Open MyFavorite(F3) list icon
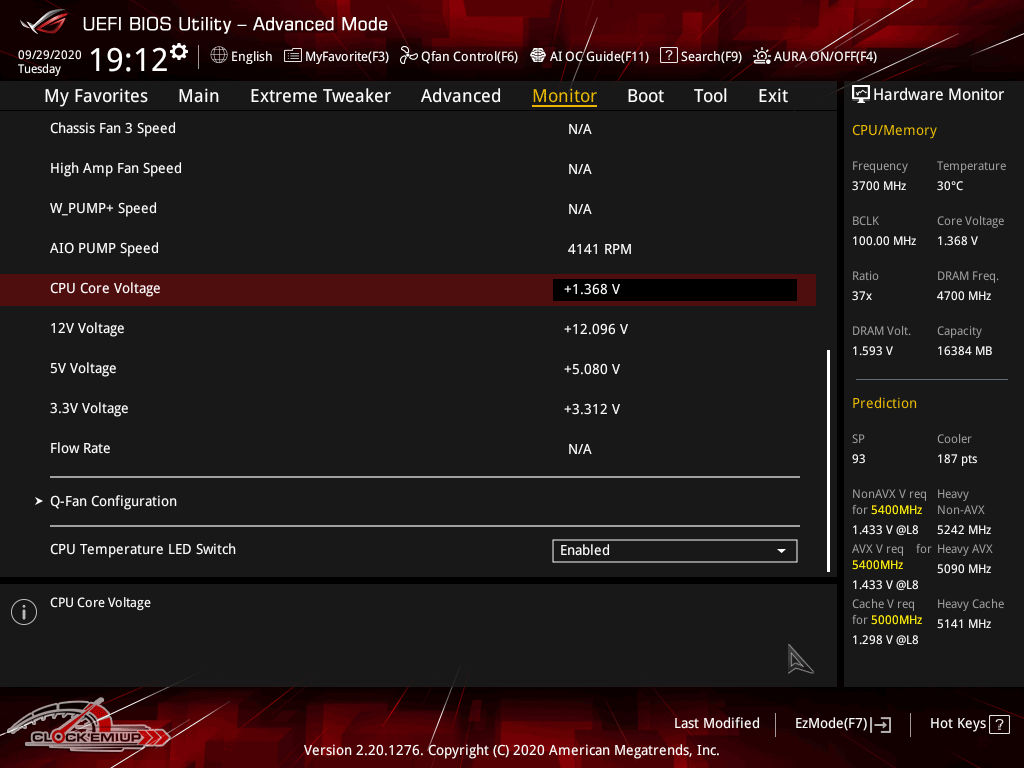Screen dimensions: 1024x768 coord(293,56)
